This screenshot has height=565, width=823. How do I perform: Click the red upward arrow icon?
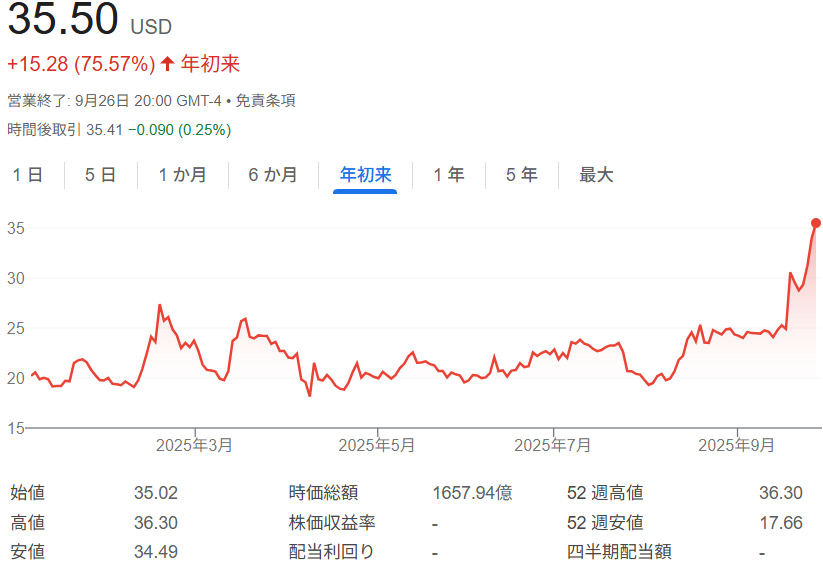coord(167,64)
